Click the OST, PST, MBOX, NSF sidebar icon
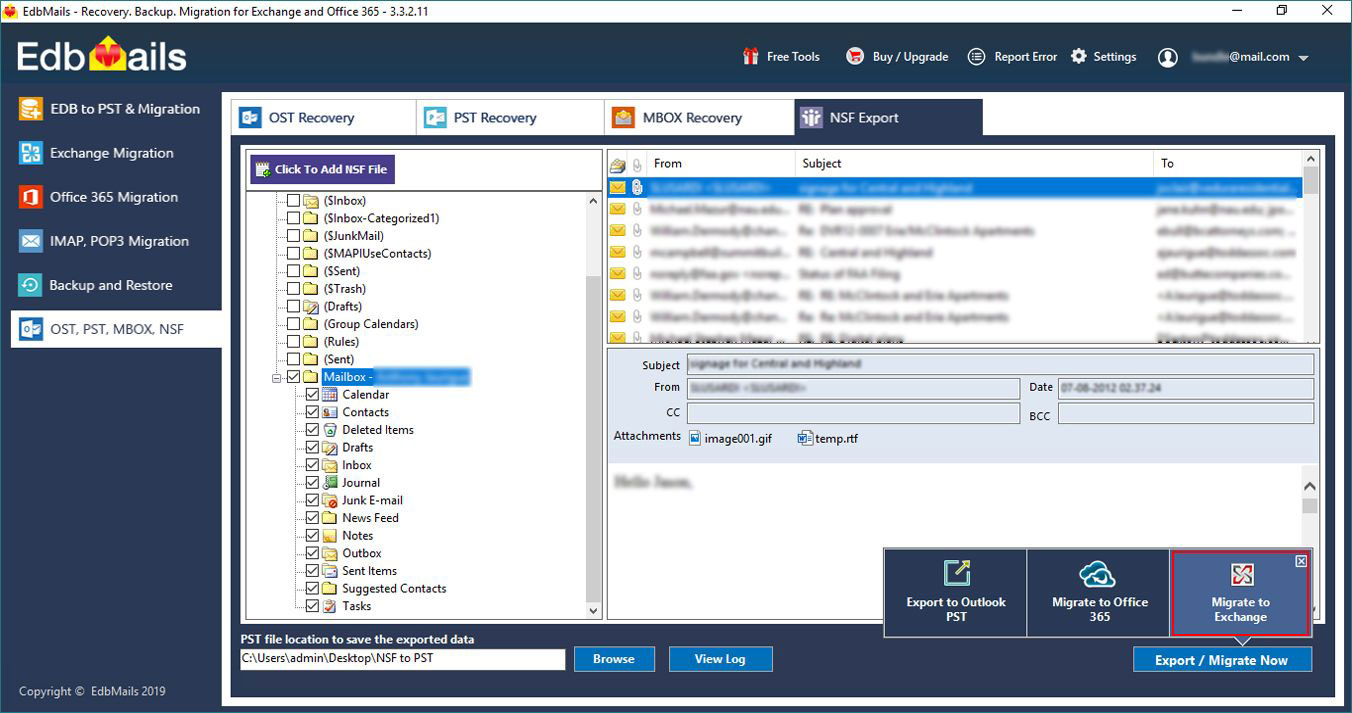The width and height of the screenshot is (1352, 713). tap(31, 329)
